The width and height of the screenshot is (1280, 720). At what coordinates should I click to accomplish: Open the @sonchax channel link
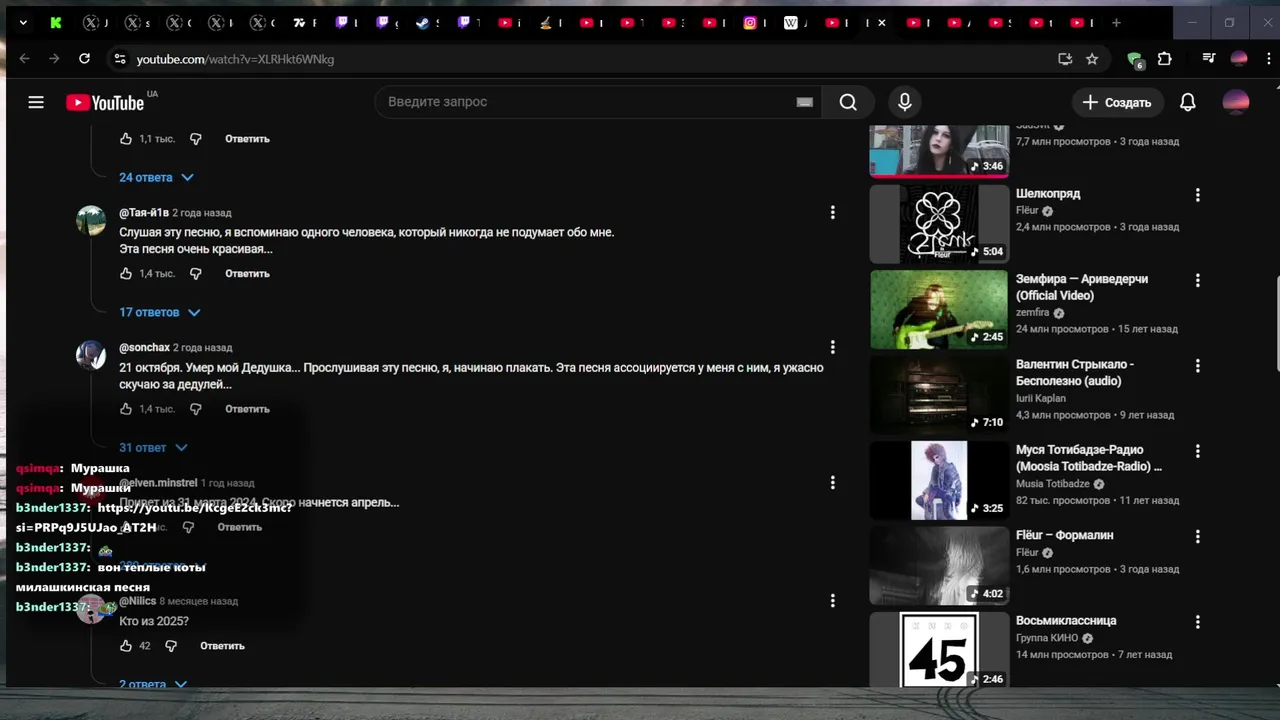point(144,347)
